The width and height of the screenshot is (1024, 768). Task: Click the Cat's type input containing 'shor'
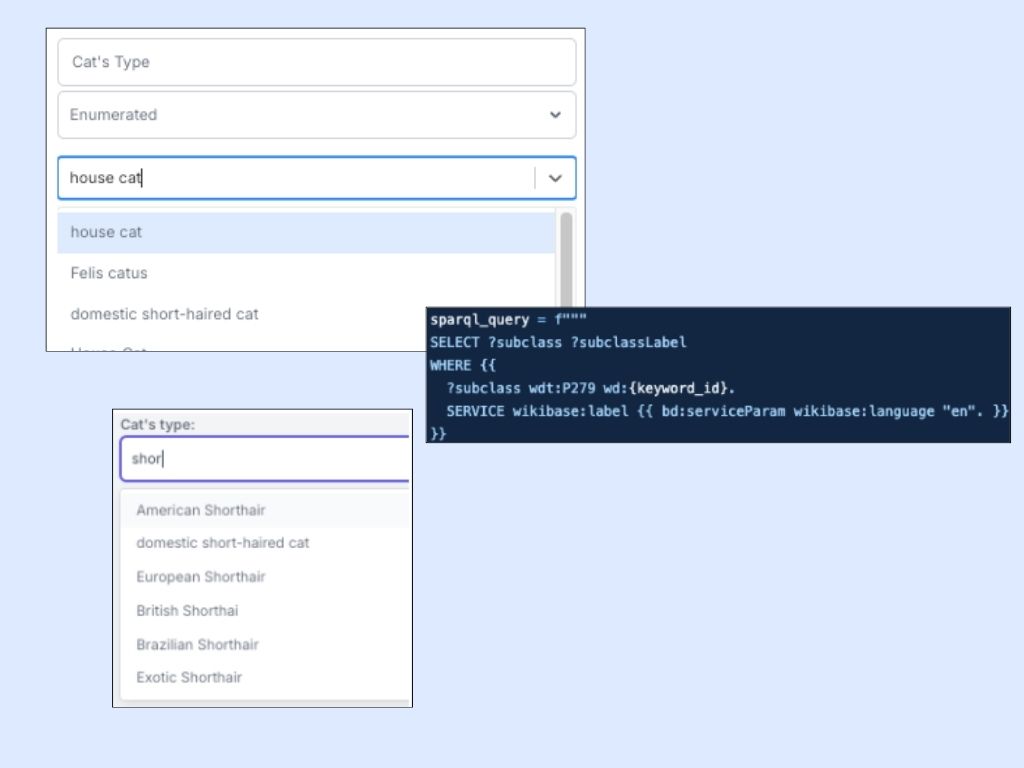pyautogui.click(x=266, y=459)
